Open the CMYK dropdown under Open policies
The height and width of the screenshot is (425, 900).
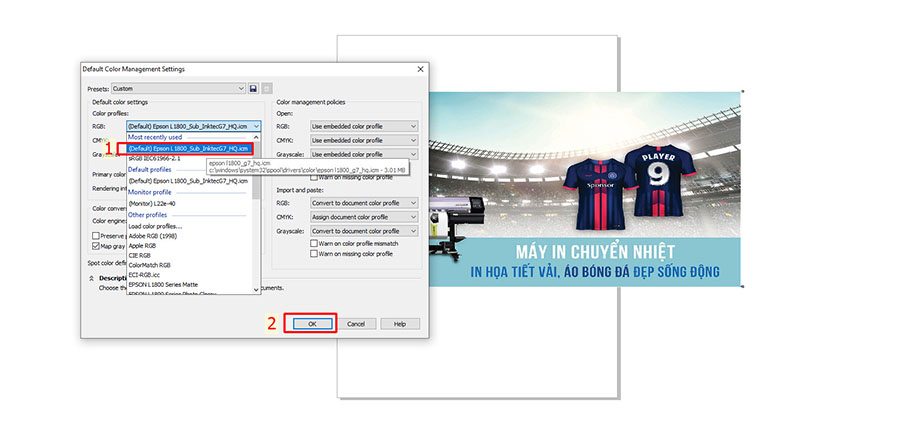click(364, 140)
